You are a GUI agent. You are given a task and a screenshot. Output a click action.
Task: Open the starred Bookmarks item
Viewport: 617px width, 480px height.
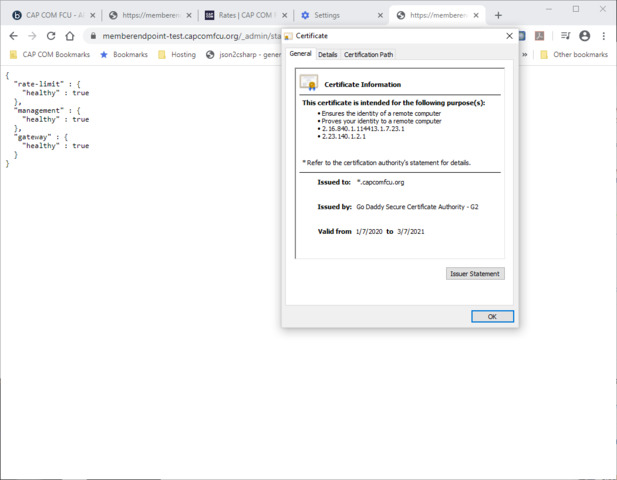(124, 55)
